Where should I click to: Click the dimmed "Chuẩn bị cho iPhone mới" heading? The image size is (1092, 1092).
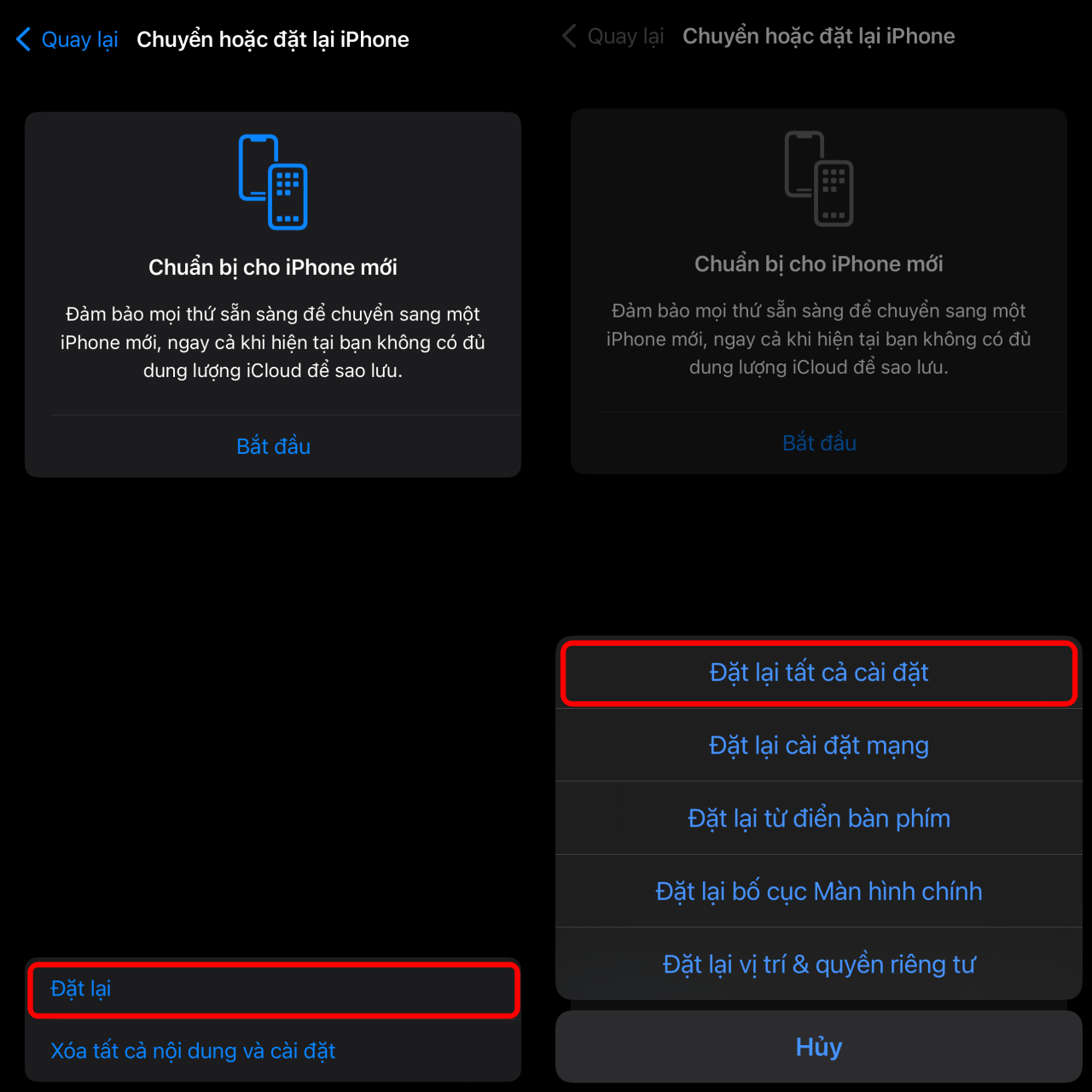pyautogui.click(x=819, y=264)
